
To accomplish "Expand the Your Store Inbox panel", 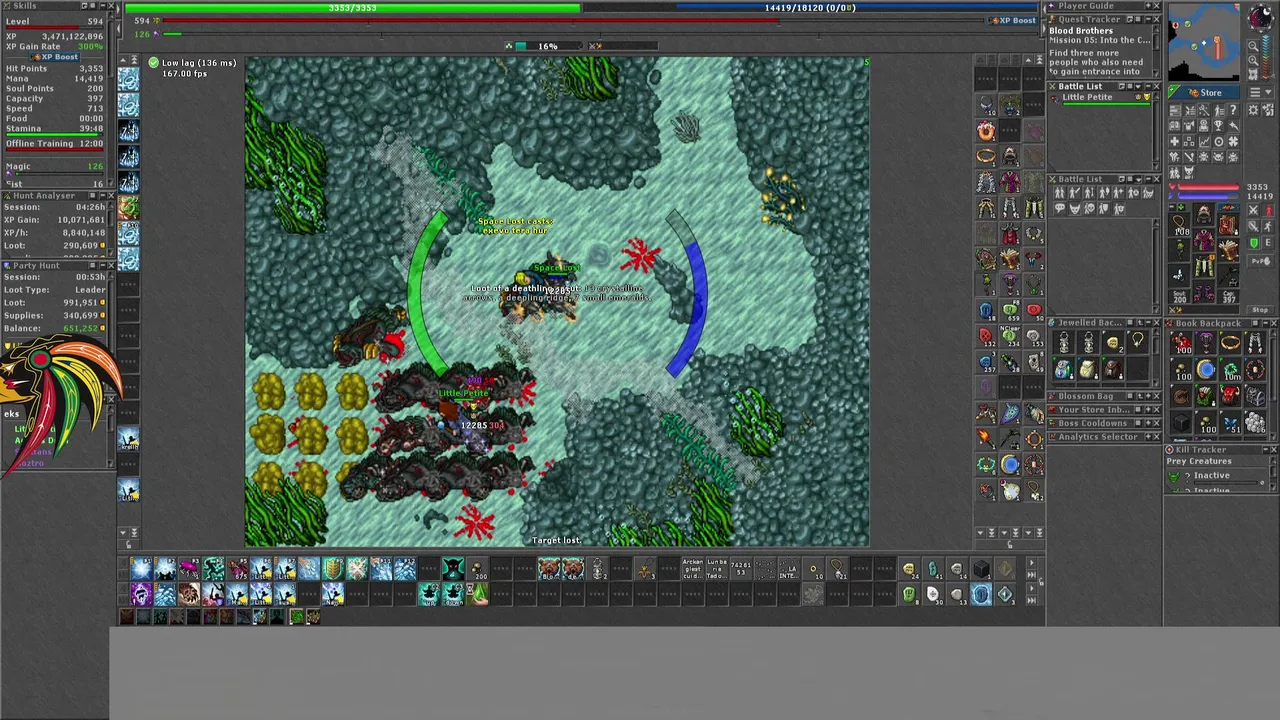I will [x=1148, y=409].
